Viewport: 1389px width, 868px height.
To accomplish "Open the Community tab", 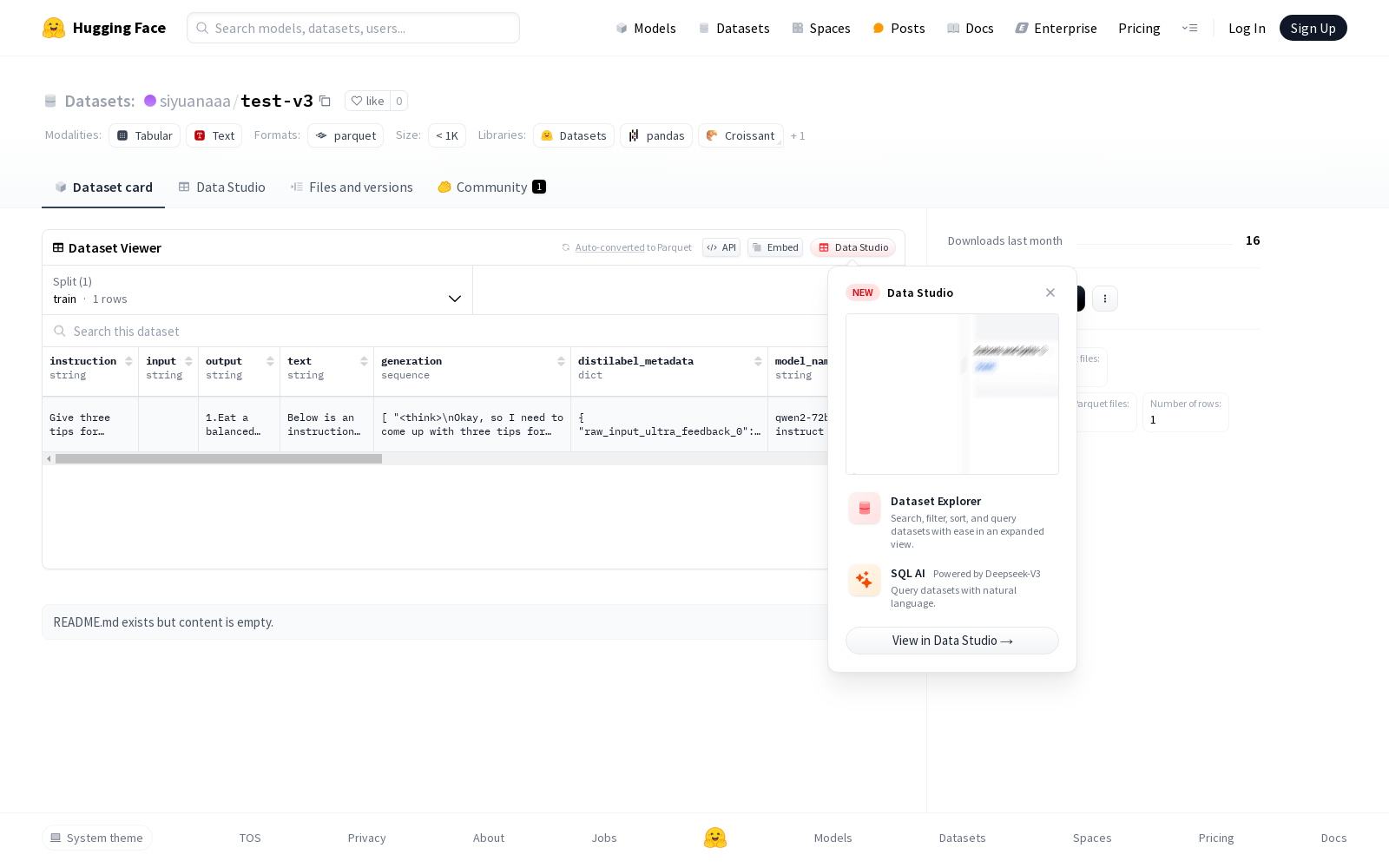I will click(492, 187).
